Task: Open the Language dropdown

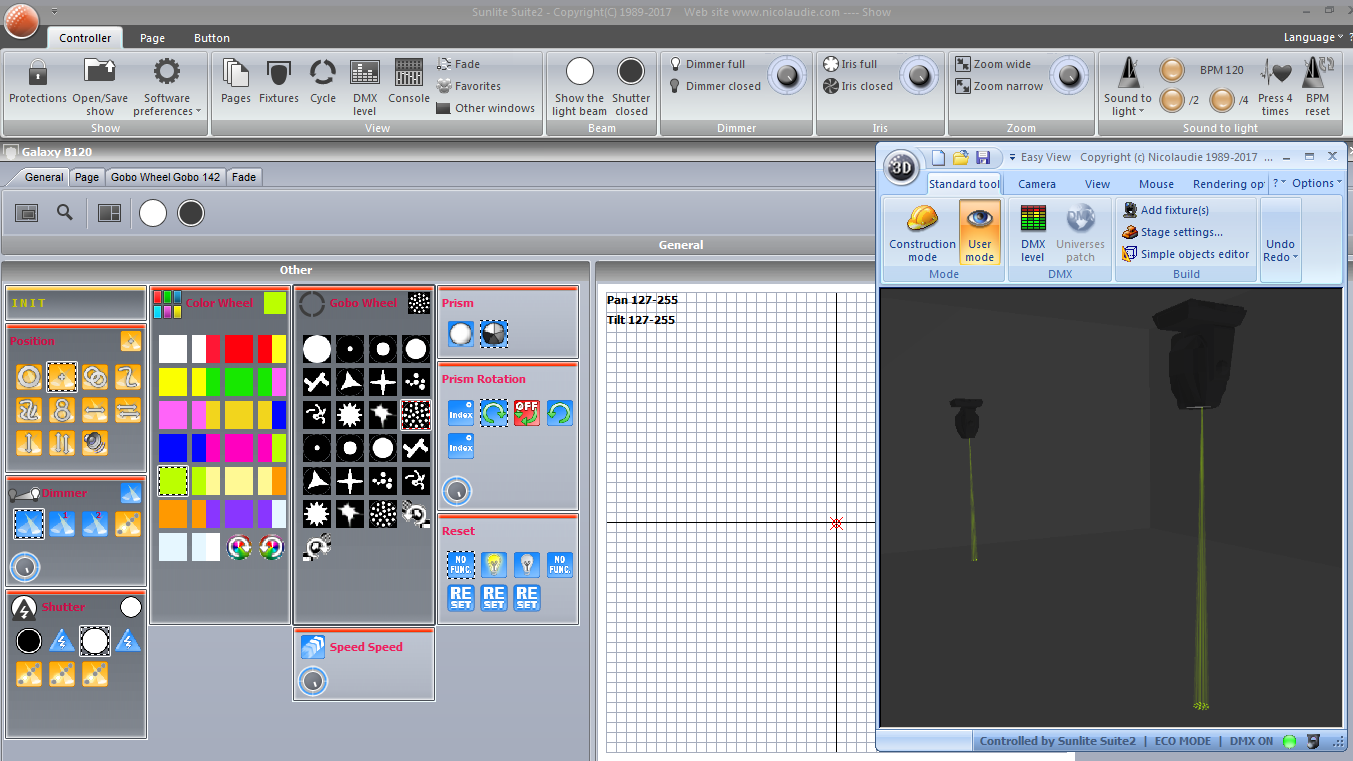Action: [1312, 38]
